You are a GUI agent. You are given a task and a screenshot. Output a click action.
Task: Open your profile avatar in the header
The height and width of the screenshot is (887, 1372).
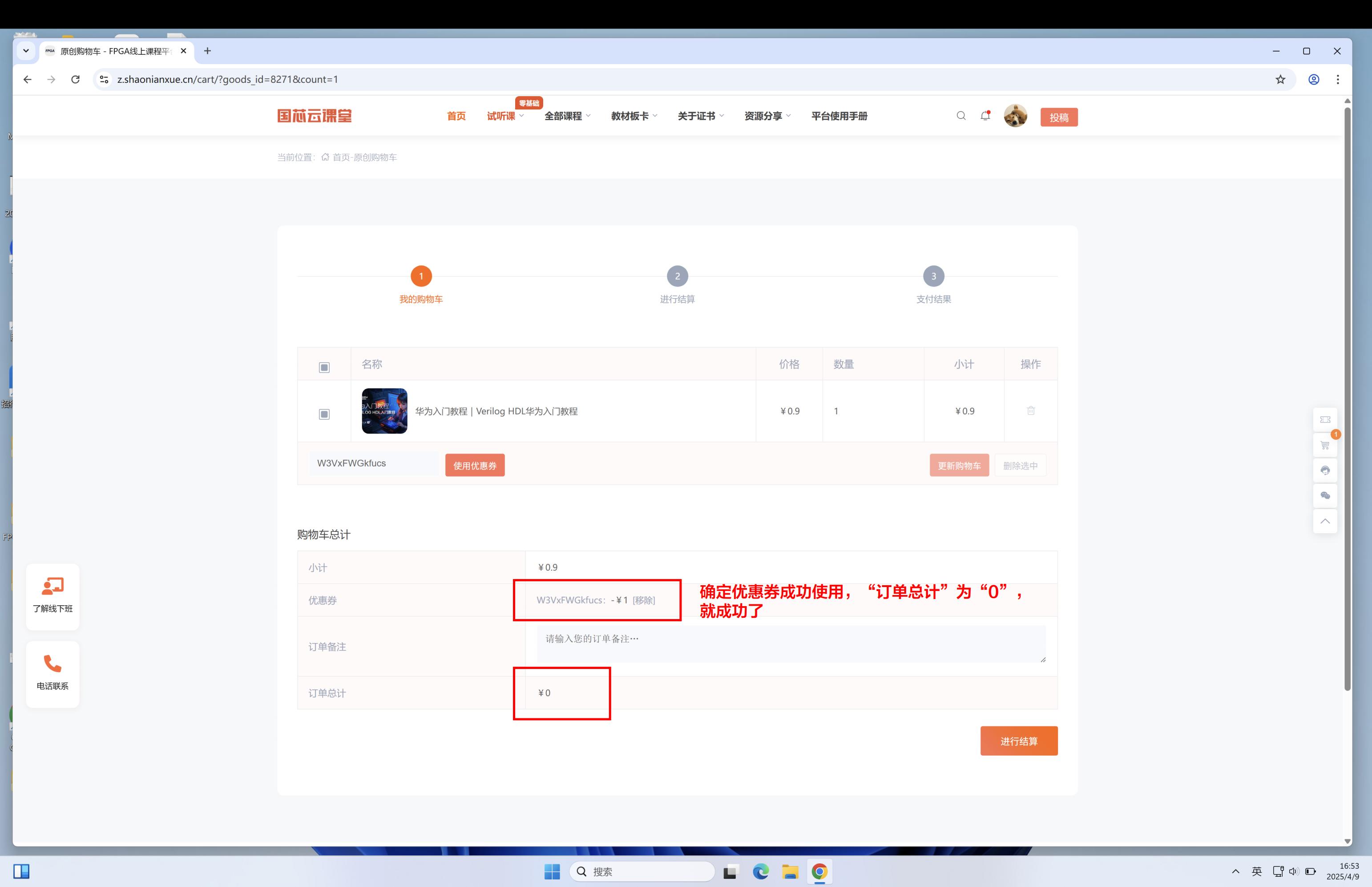(x=1016, y=115)
